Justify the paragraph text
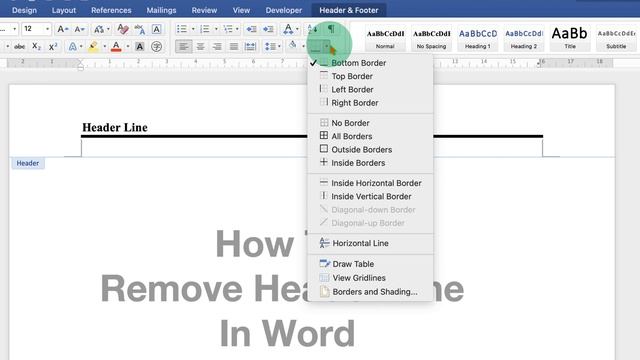Viewport: 640px width, 360px height. click(x=233, y=47)
